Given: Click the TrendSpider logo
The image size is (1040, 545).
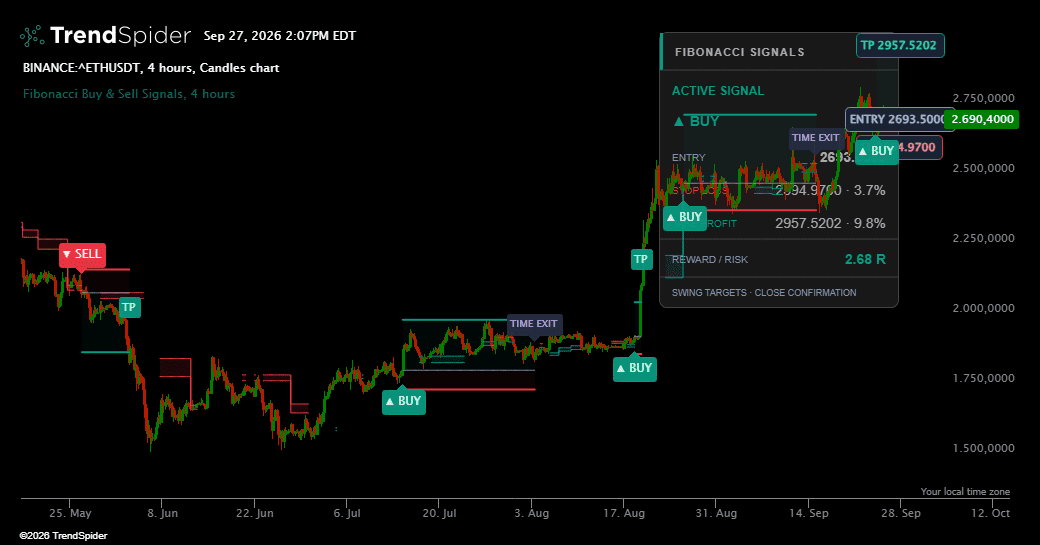Looking at the screenshot, I should [105, 36].
